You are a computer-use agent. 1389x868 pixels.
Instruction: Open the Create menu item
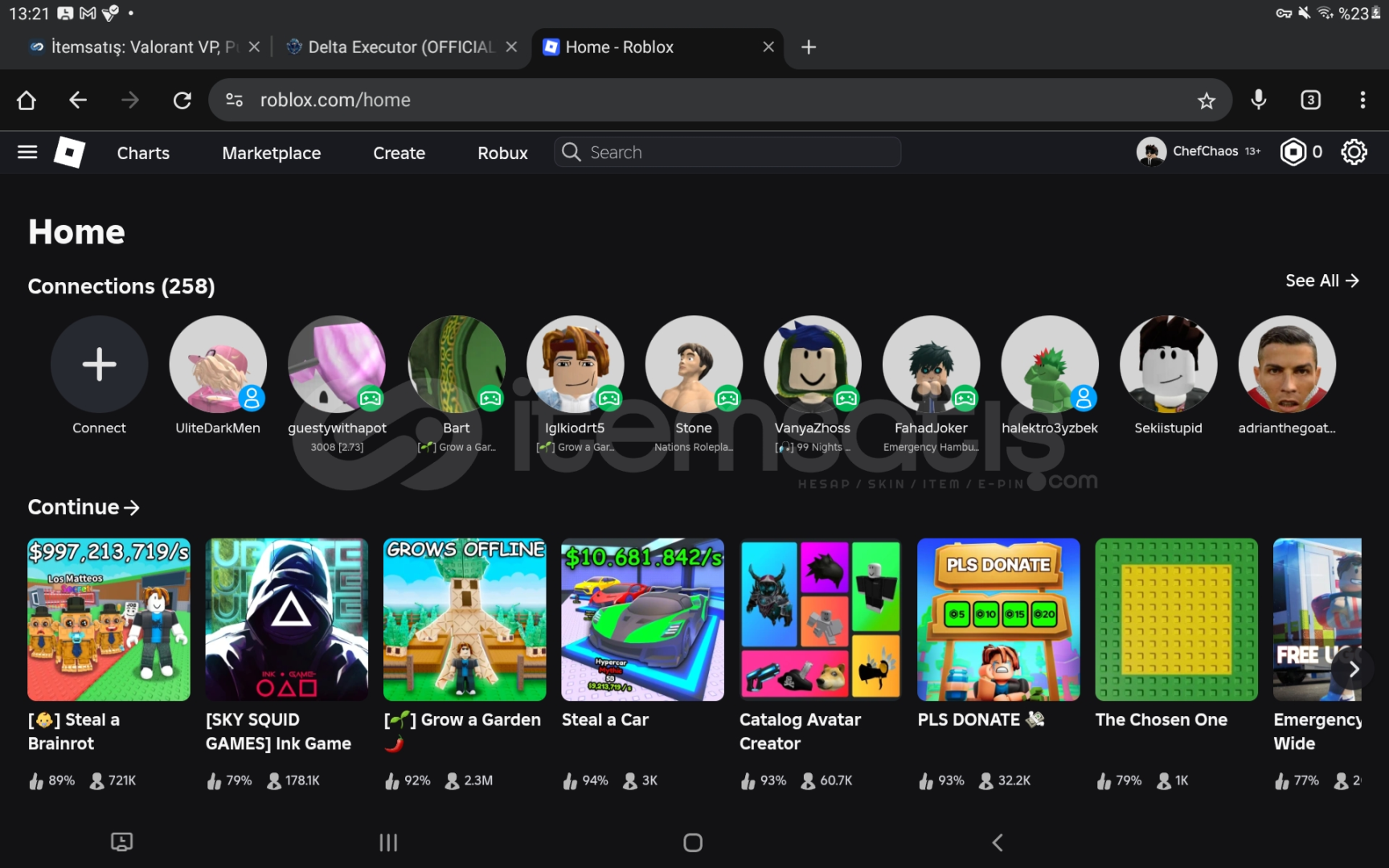(399, 153)
